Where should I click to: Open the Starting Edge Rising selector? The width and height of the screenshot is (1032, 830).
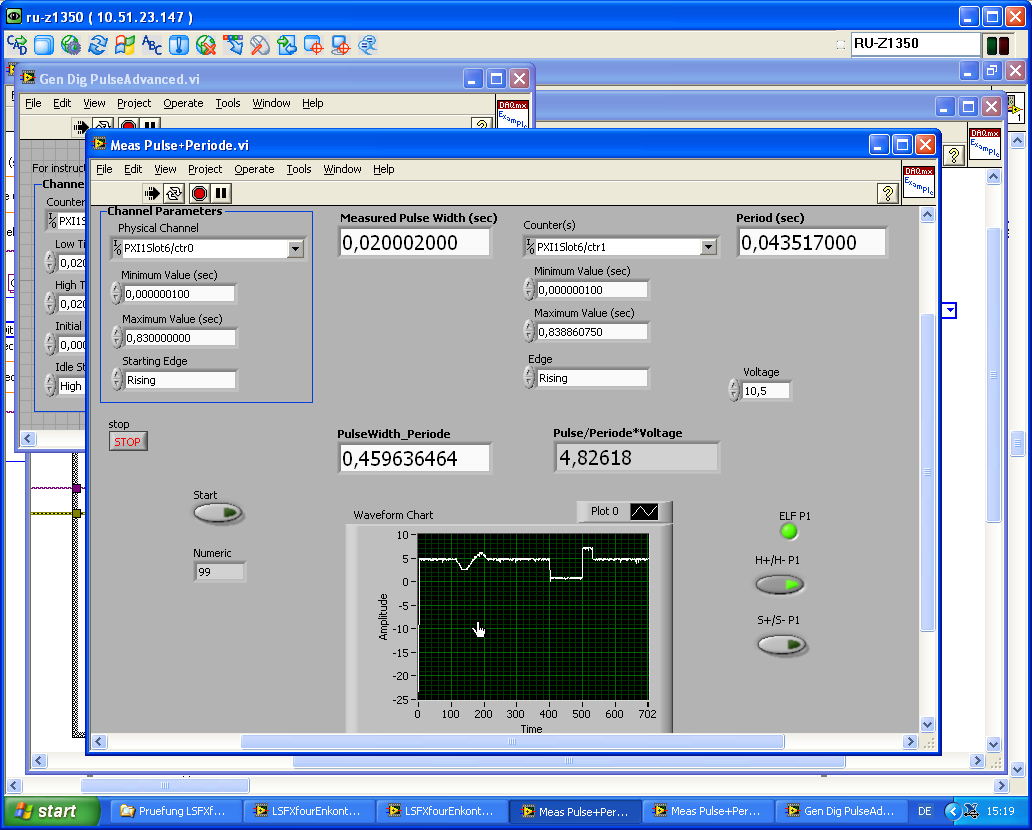(180, 380)
